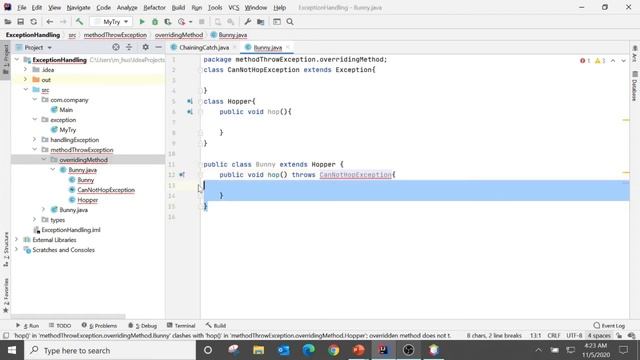The width and height of the screenshot is (640, 360).
Task: Expand the handlingException package
Action: (x=35, y=140)
